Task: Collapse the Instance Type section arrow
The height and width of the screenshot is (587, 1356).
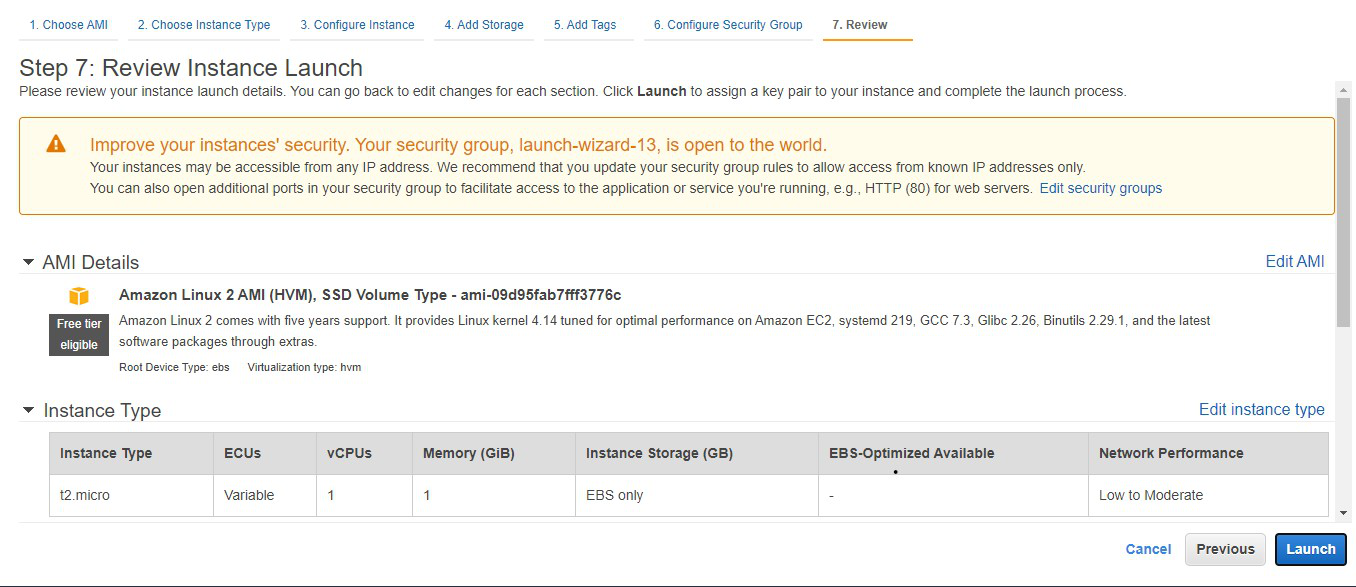Action: click(28, 410)
